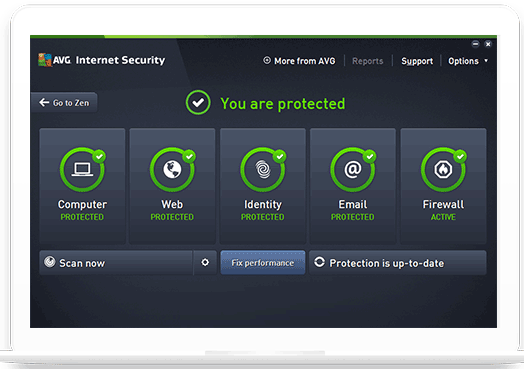This screenshot has height=369, width=524.
Task: Start Scan now
Action: [116, 263]
